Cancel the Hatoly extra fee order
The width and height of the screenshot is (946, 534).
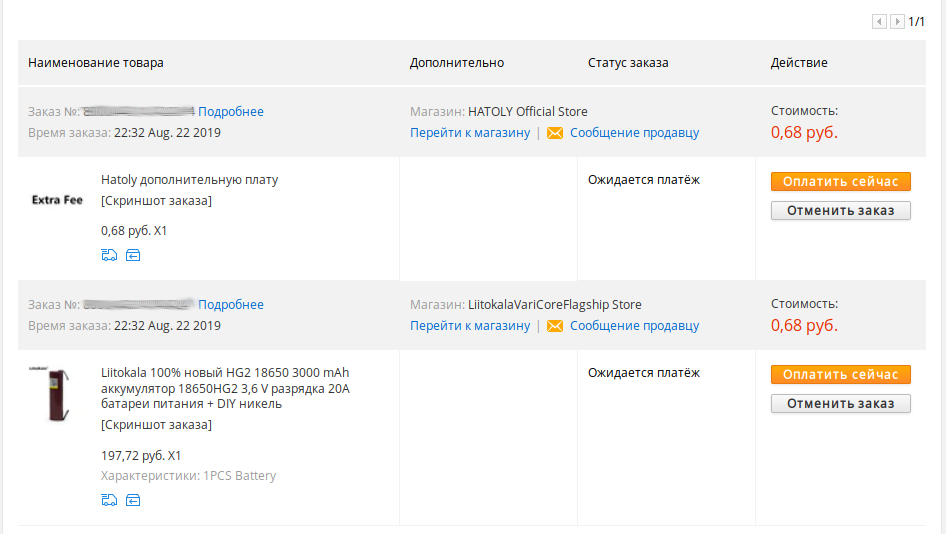pyautogui.click(x=840, y=211)
